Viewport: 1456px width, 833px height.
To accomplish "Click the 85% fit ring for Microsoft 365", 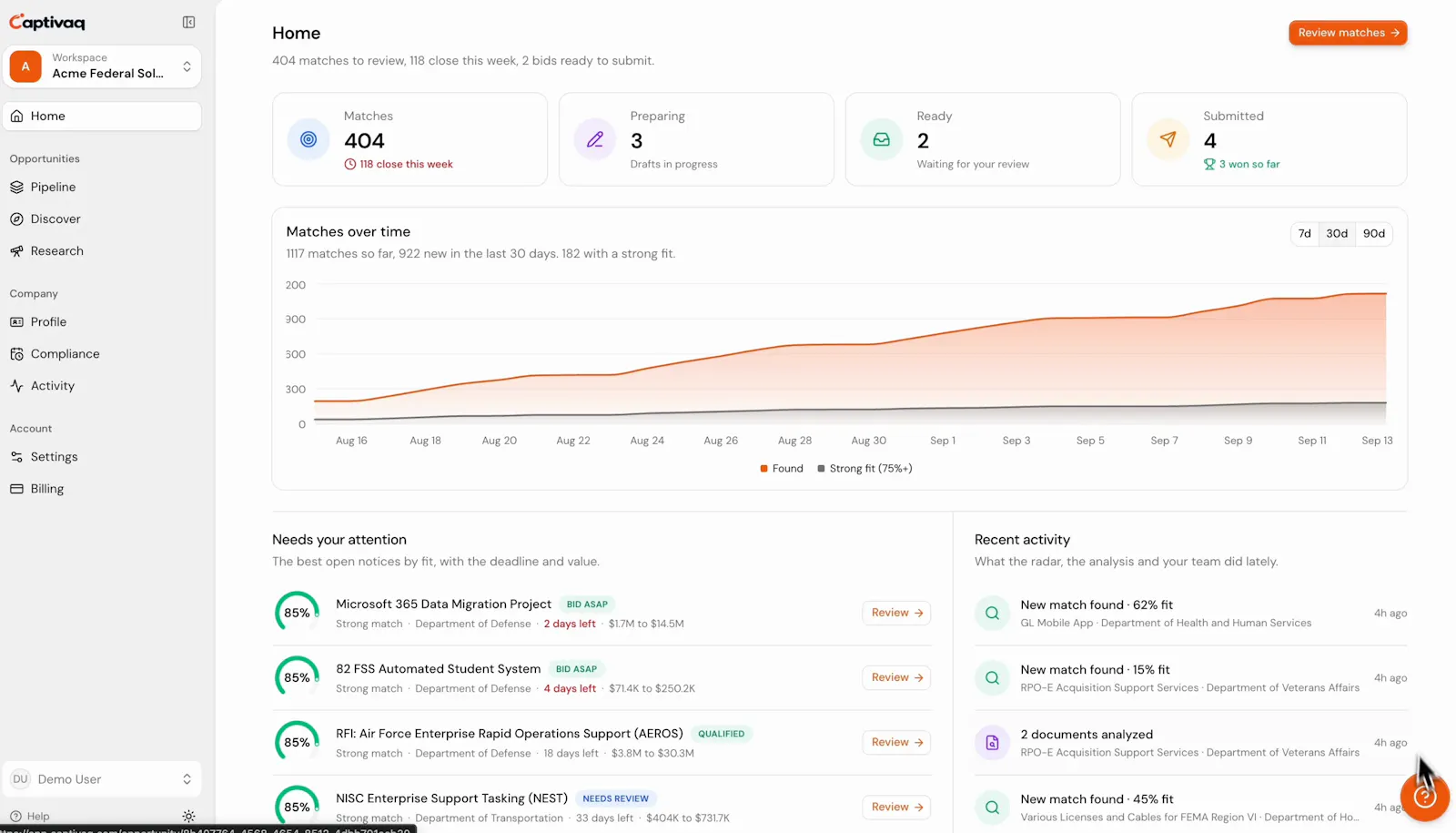I will (297, 613).
